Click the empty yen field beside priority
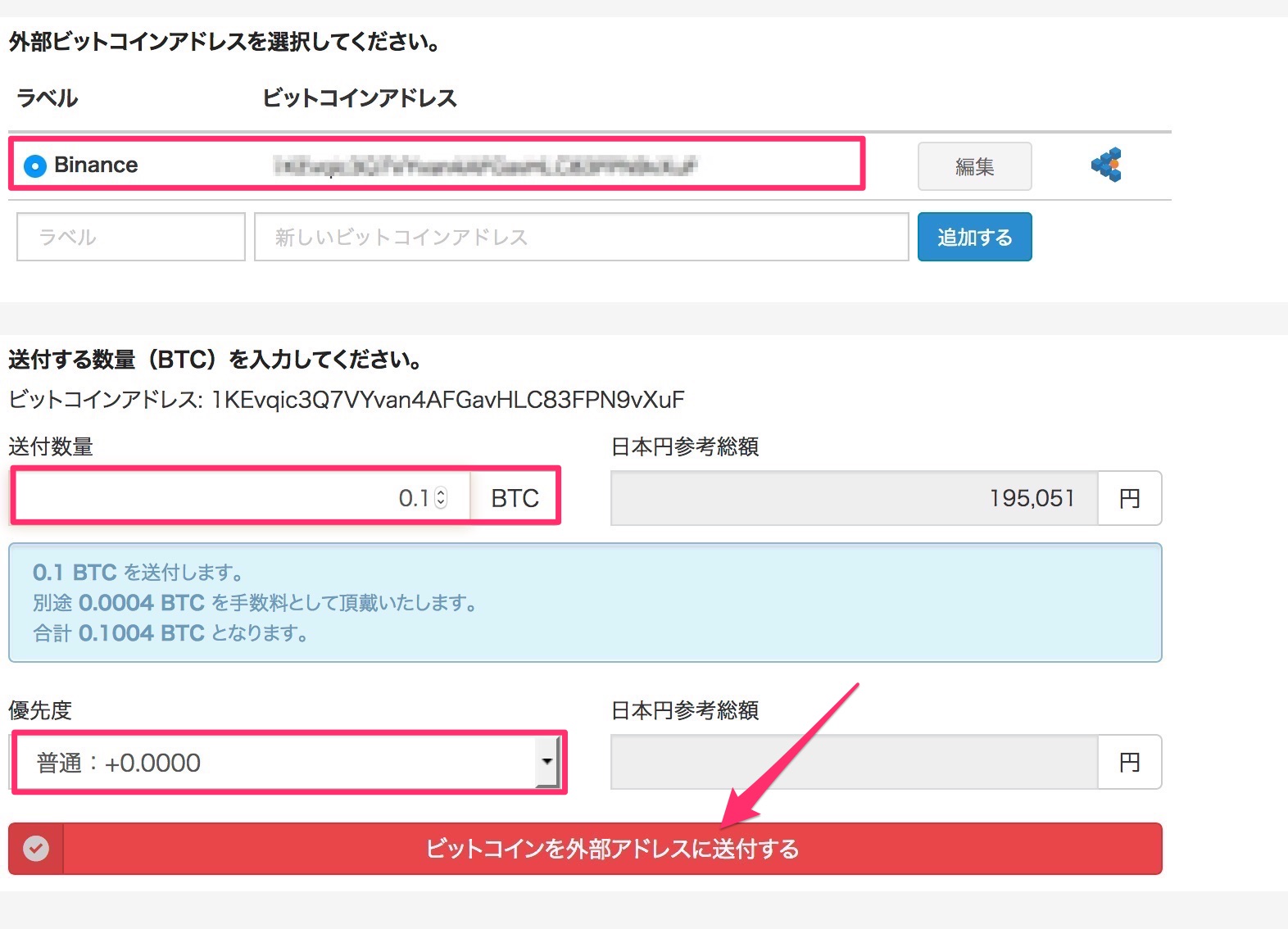 [x=854, y=762]
